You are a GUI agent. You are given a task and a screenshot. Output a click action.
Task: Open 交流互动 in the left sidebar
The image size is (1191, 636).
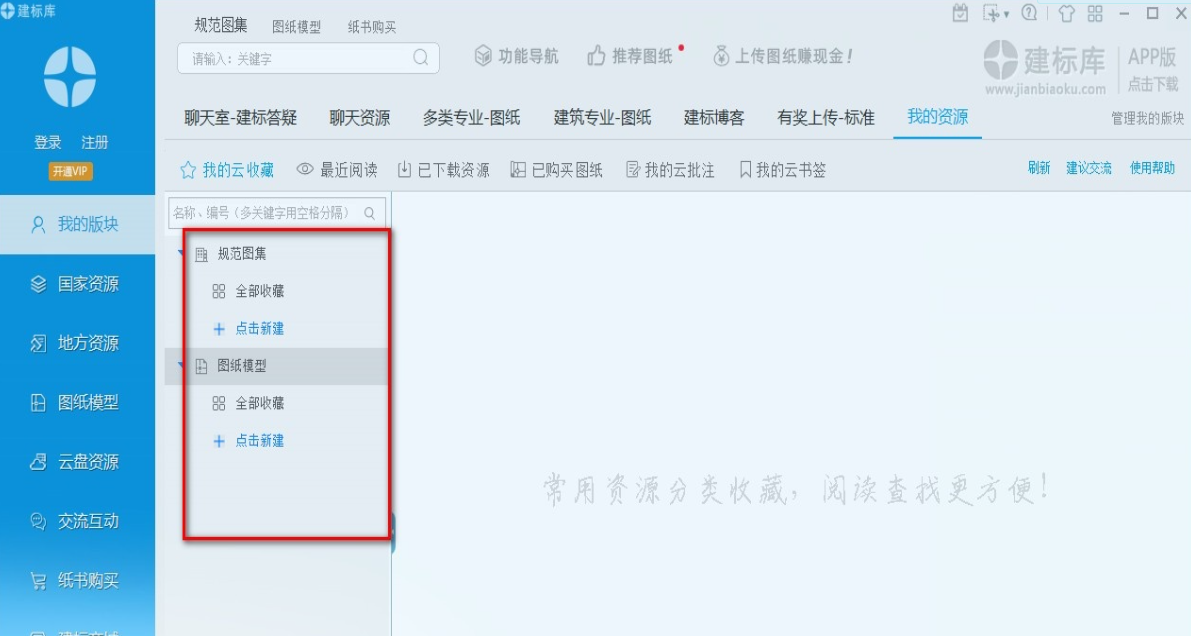(x=77, y=521)
